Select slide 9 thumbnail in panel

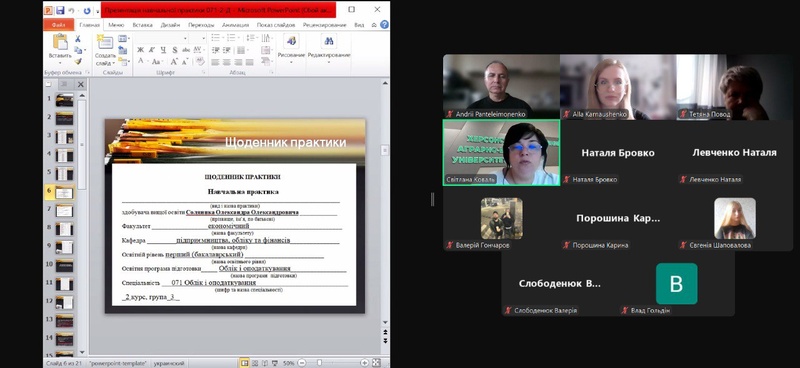(64, 248)
